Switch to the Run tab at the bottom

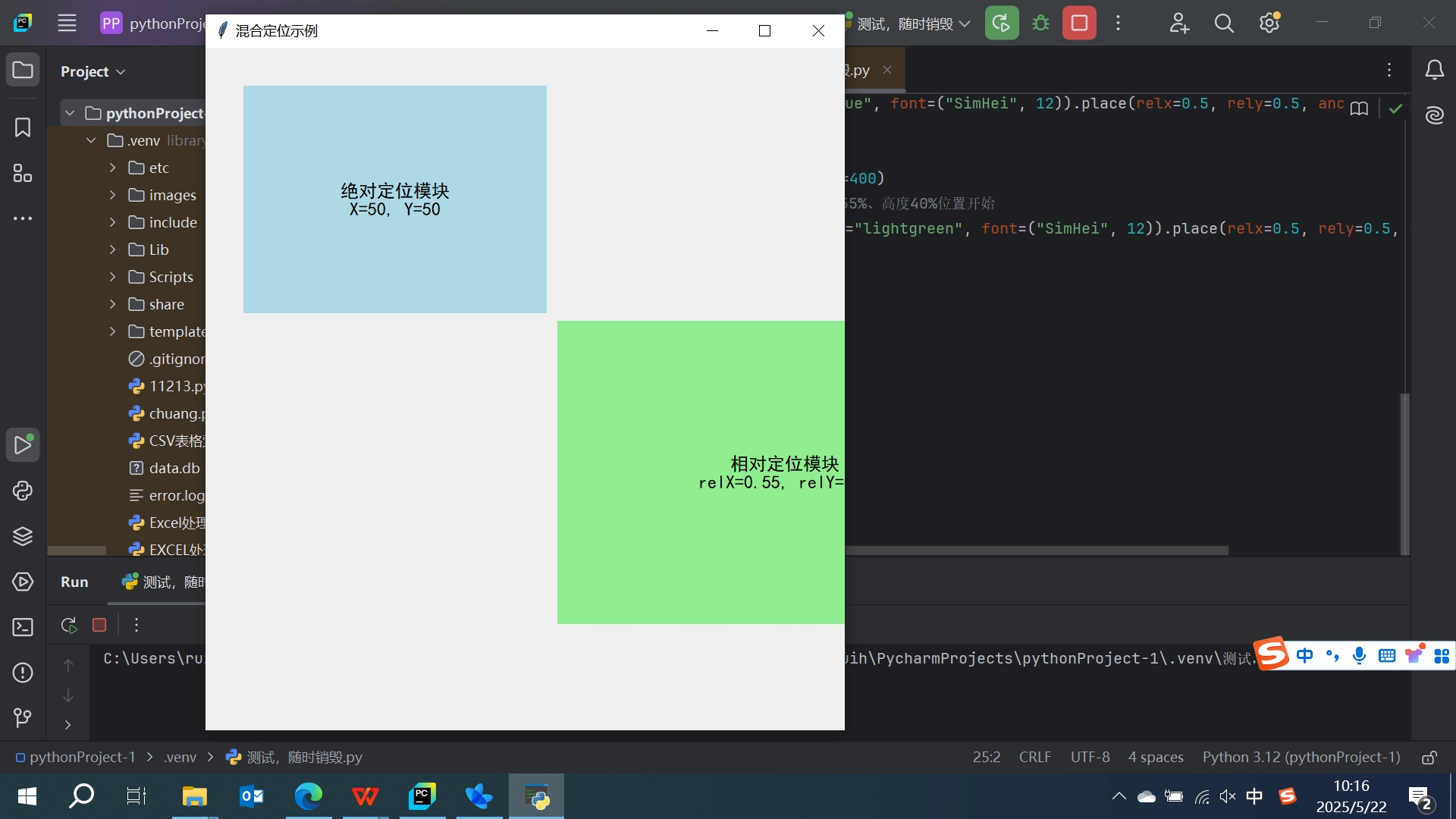coord(74,582)
